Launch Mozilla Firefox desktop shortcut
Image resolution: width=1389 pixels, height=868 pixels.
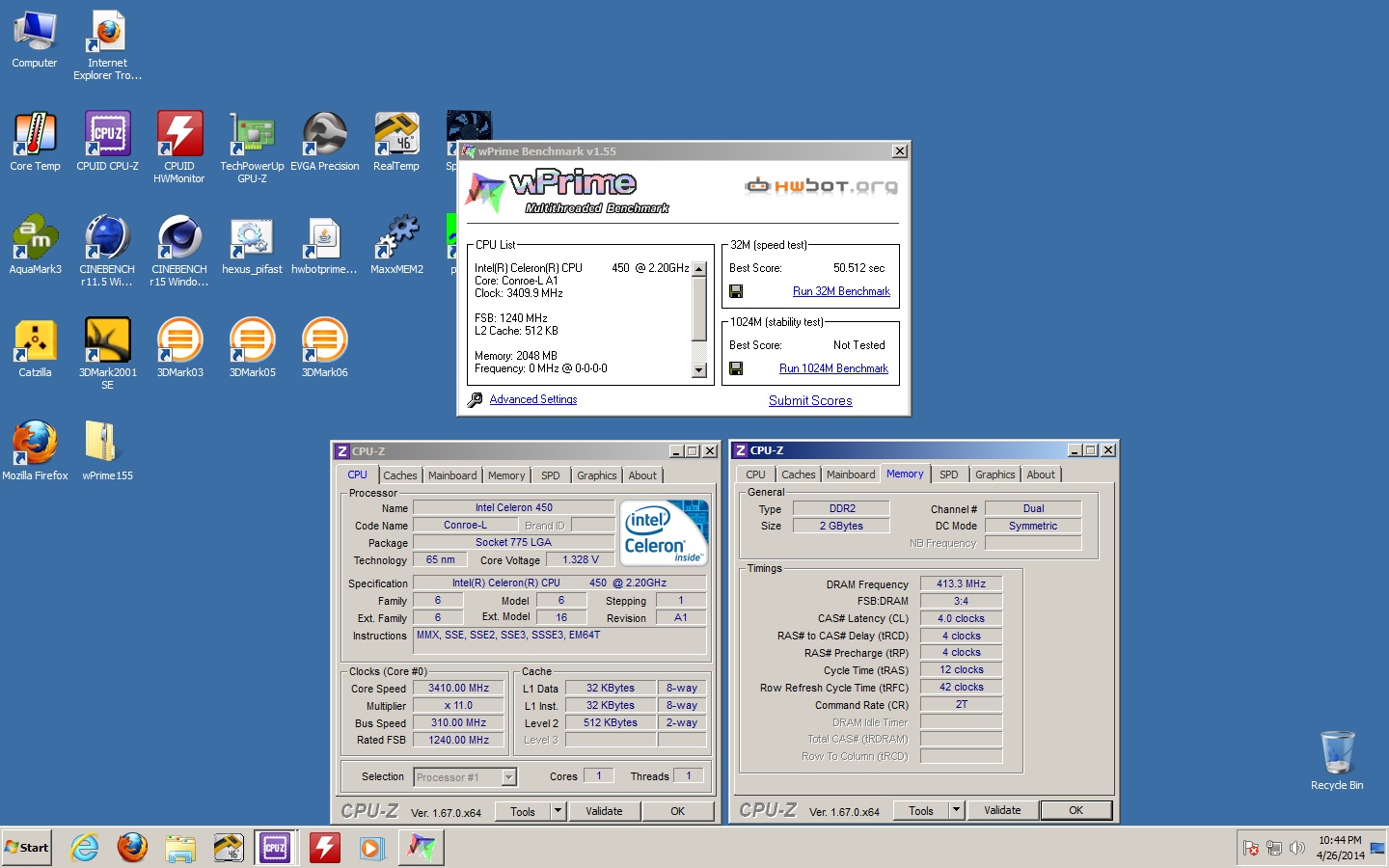pos(35,451)
